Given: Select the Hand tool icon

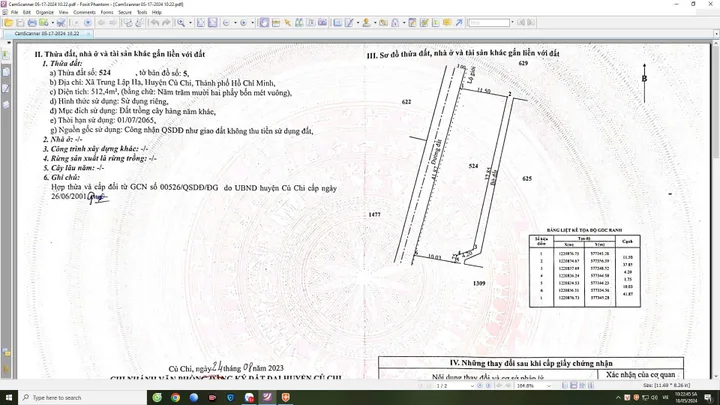Looking at the screenshot, I should (264, 22).
